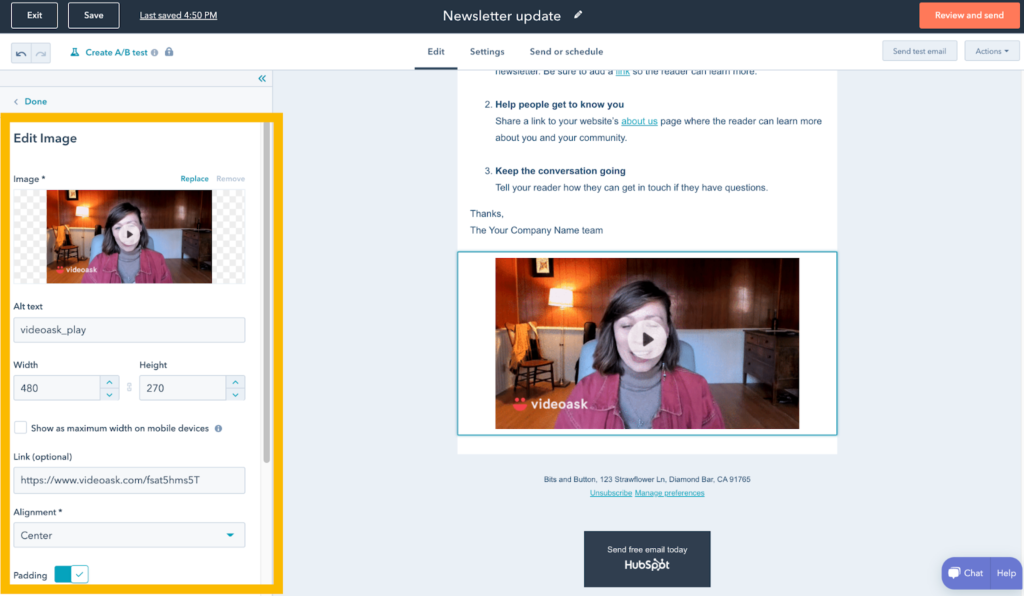Click 'Help people get to know you' heading

point(559,104)
